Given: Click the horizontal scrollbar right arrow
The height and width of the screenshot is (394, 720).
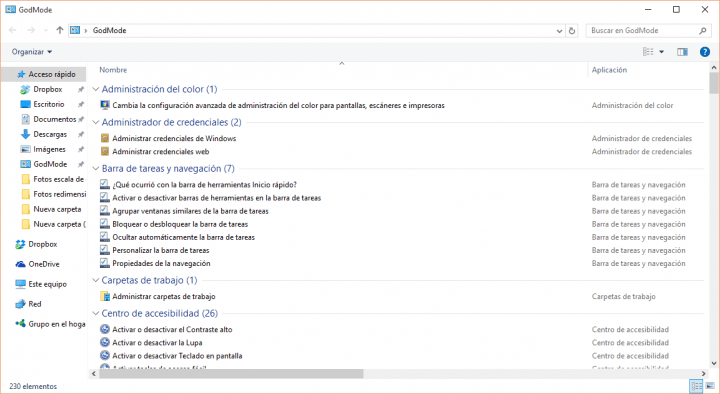Looking at the screenshot, I should coord(704,374).
